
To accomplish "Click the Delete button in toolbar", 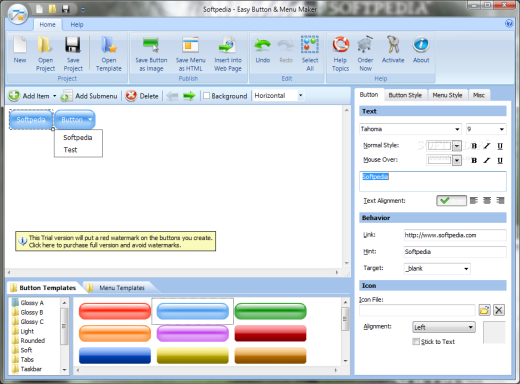I will tap(142, 96).
